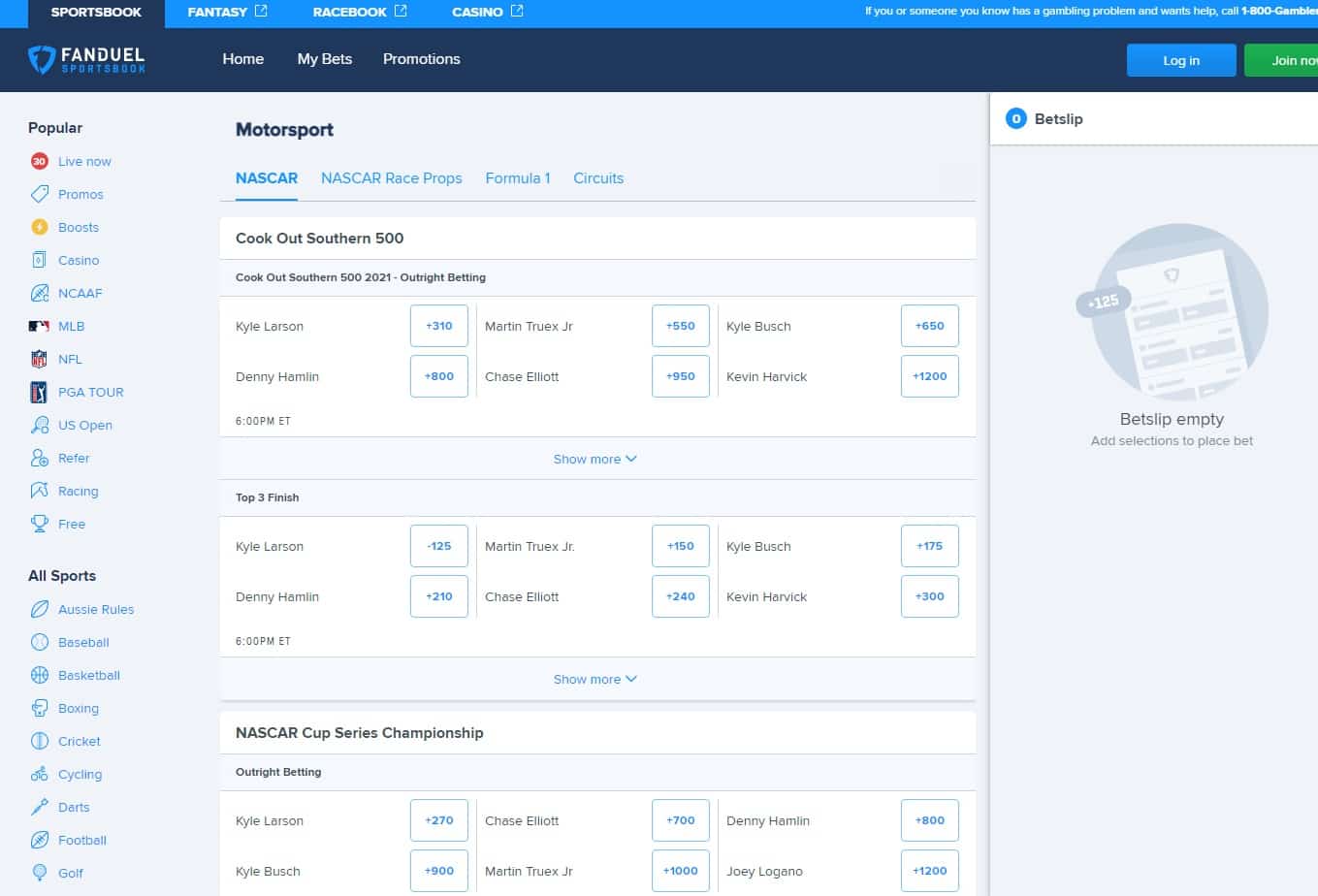Click the NFL shield icon
Image resolution: width=1318 pixels, height=896 pixels.
click(x=40, y=359)
